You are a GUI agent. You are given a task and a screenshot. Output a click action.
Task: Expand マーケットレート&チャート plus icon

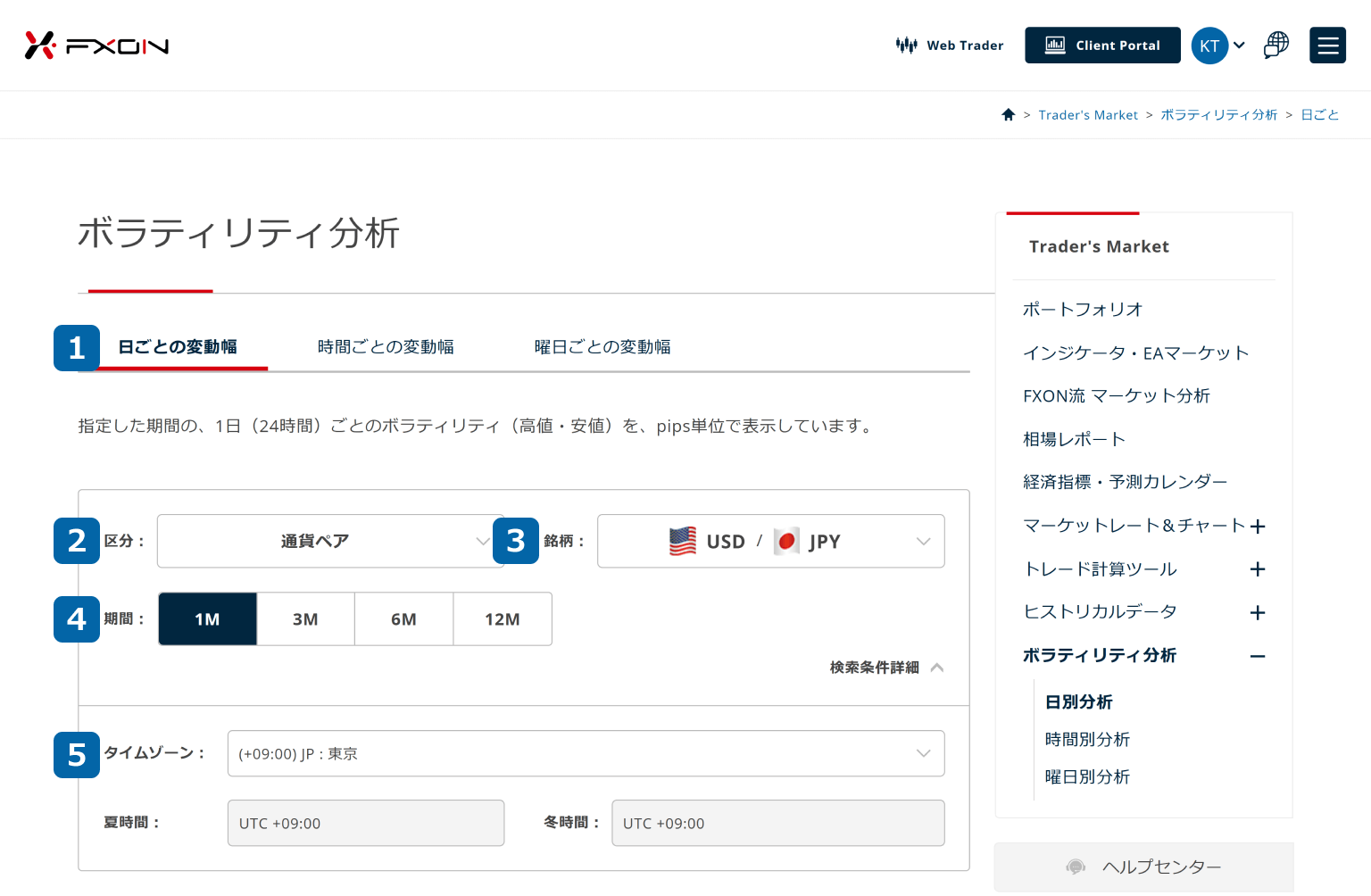pyautogui.click(x=1258, y=527)
